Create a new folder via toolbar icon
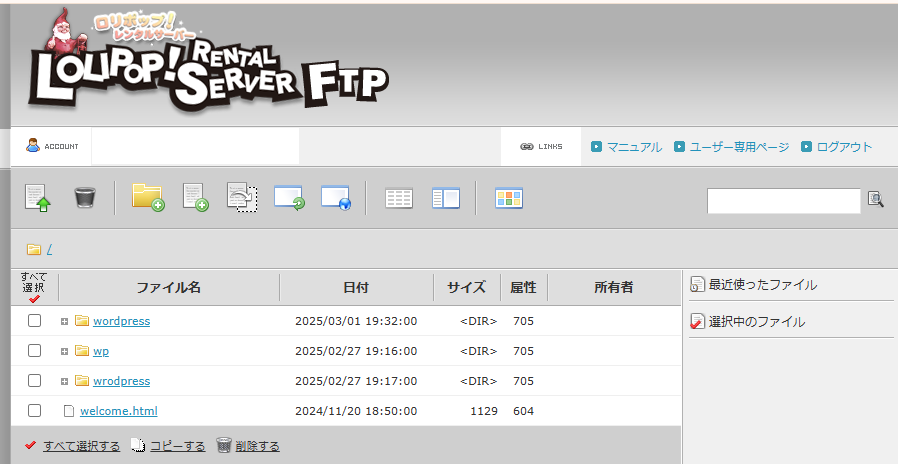The height and width of the screenshot is (464, 898). pyautogui.click(x=147, y=197)
